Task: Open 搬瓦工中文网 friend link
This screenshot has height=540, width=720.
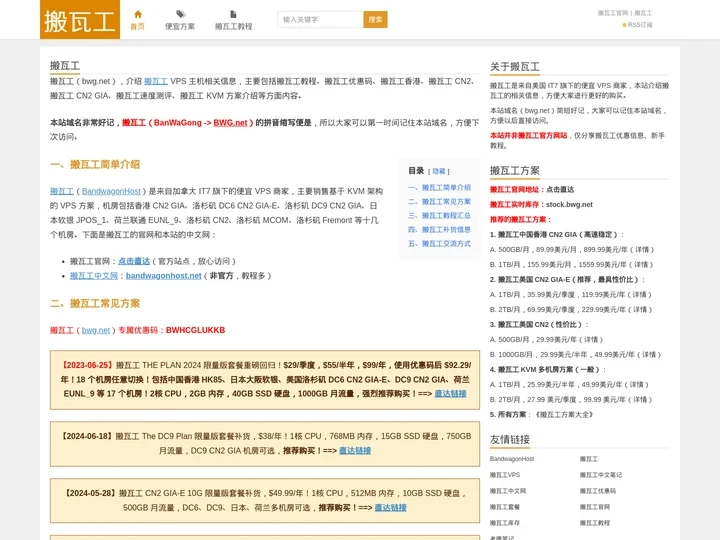Action: point(507,491)
